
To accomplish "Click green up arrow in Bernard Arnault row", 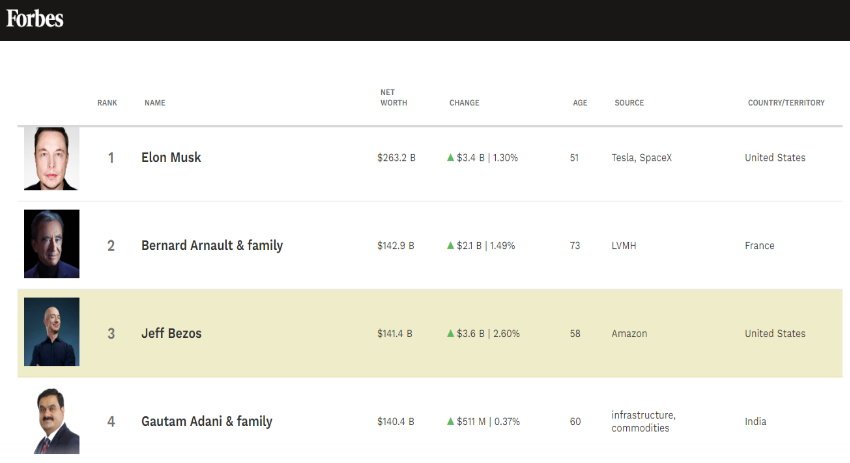I will (x=451, y=246).
